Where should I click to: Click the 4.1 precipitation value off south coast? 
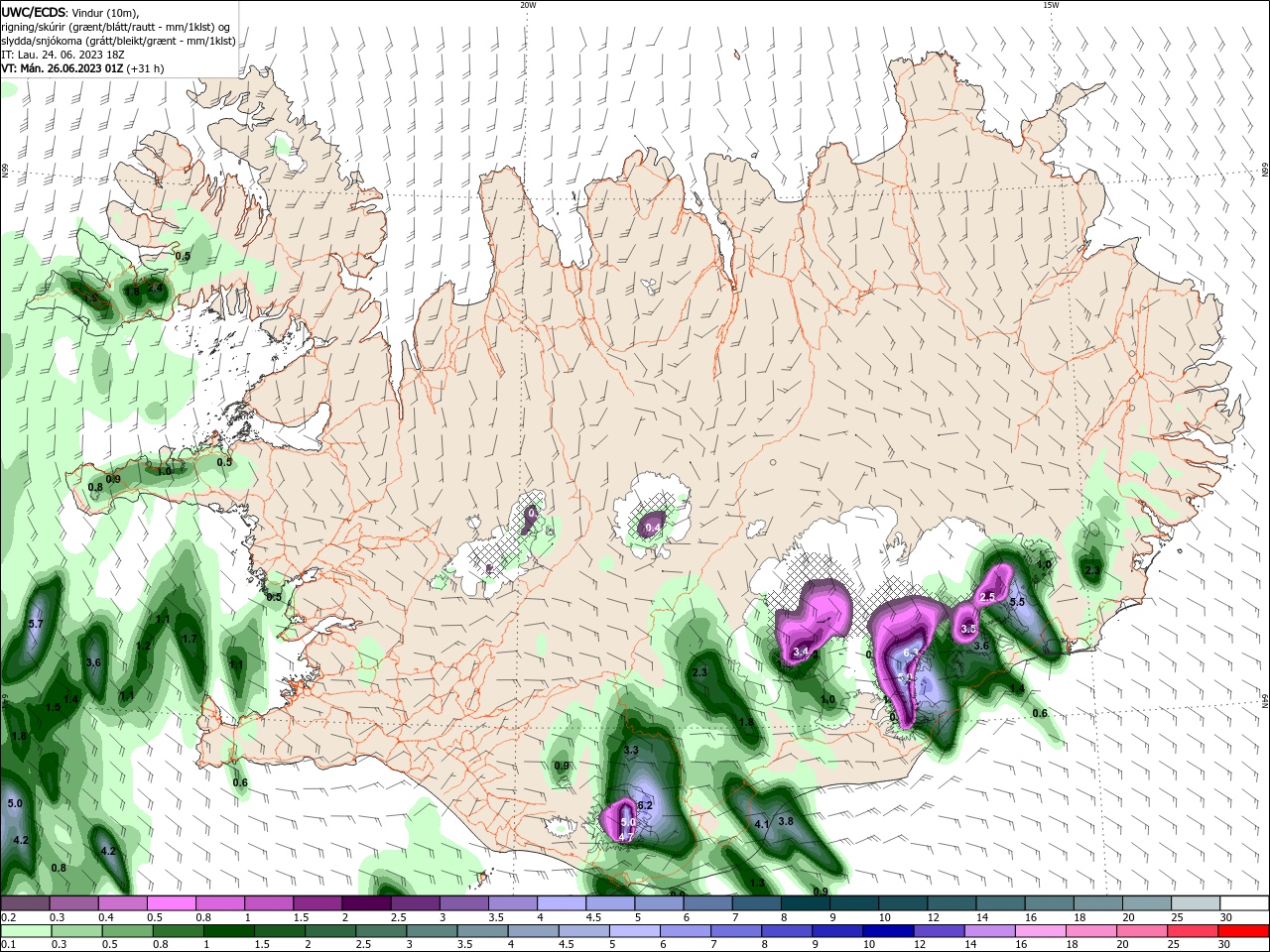pyautogui.click(x=762, y=824)
